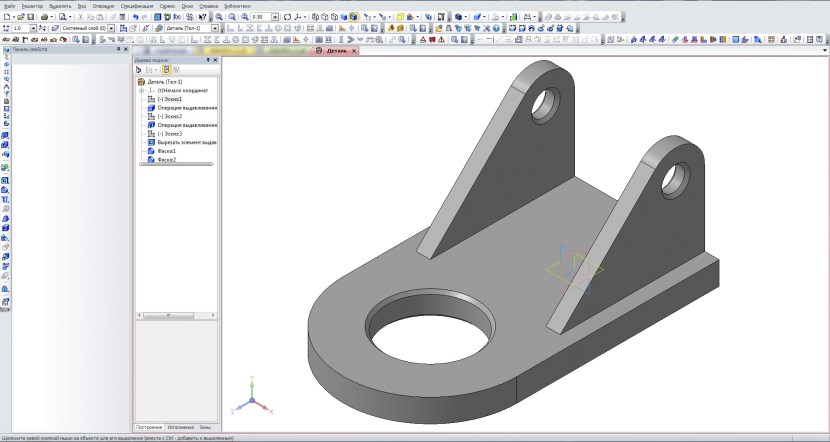The width and height of the screenshot is (830, 442).
Task: Click the Save document icon
Action: point(31,17)
